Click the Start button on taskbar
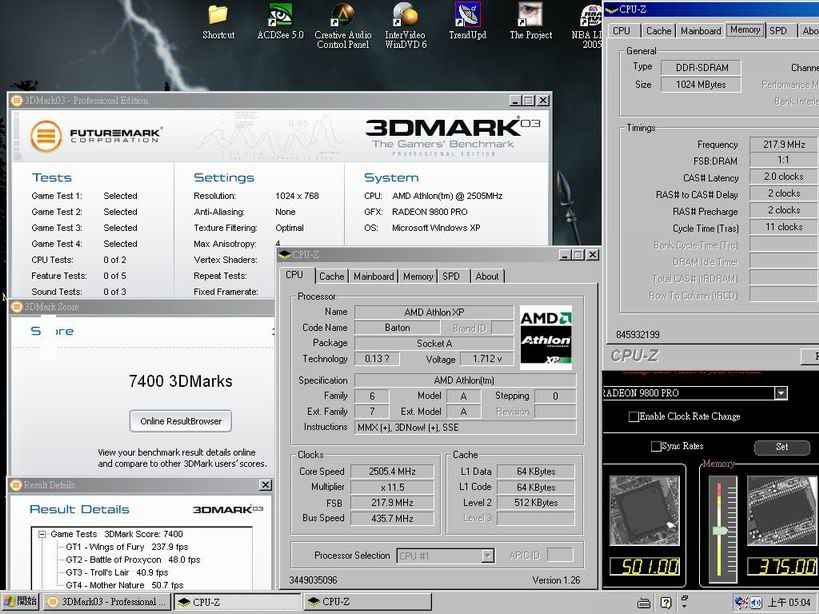This screenshot has height=614, width=819. 19,601
